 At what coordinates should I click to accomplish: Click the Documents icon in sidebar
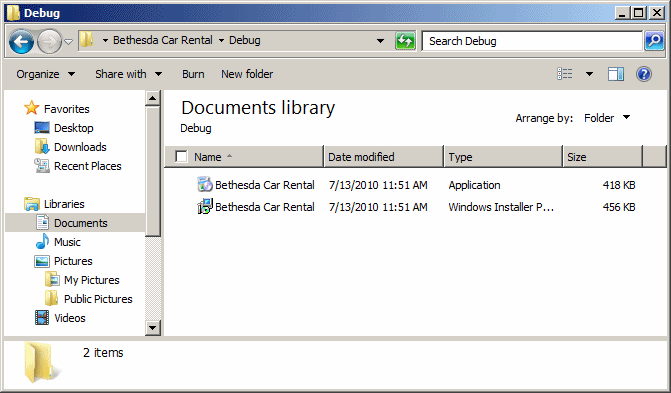tap(42, 223)
